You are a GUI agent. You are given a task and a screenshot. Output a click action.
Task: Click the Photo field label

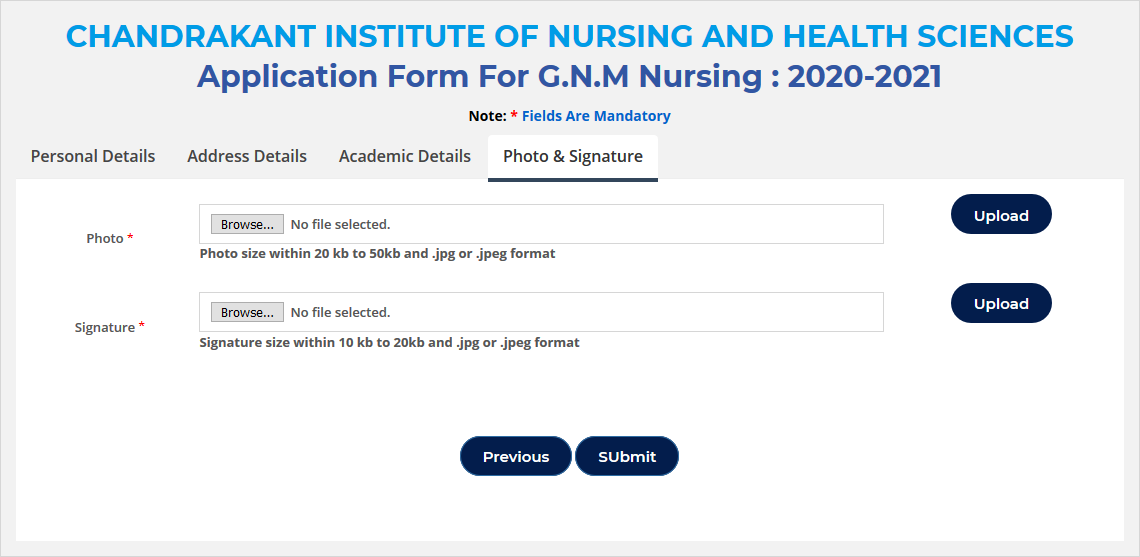tap(105, 239)
